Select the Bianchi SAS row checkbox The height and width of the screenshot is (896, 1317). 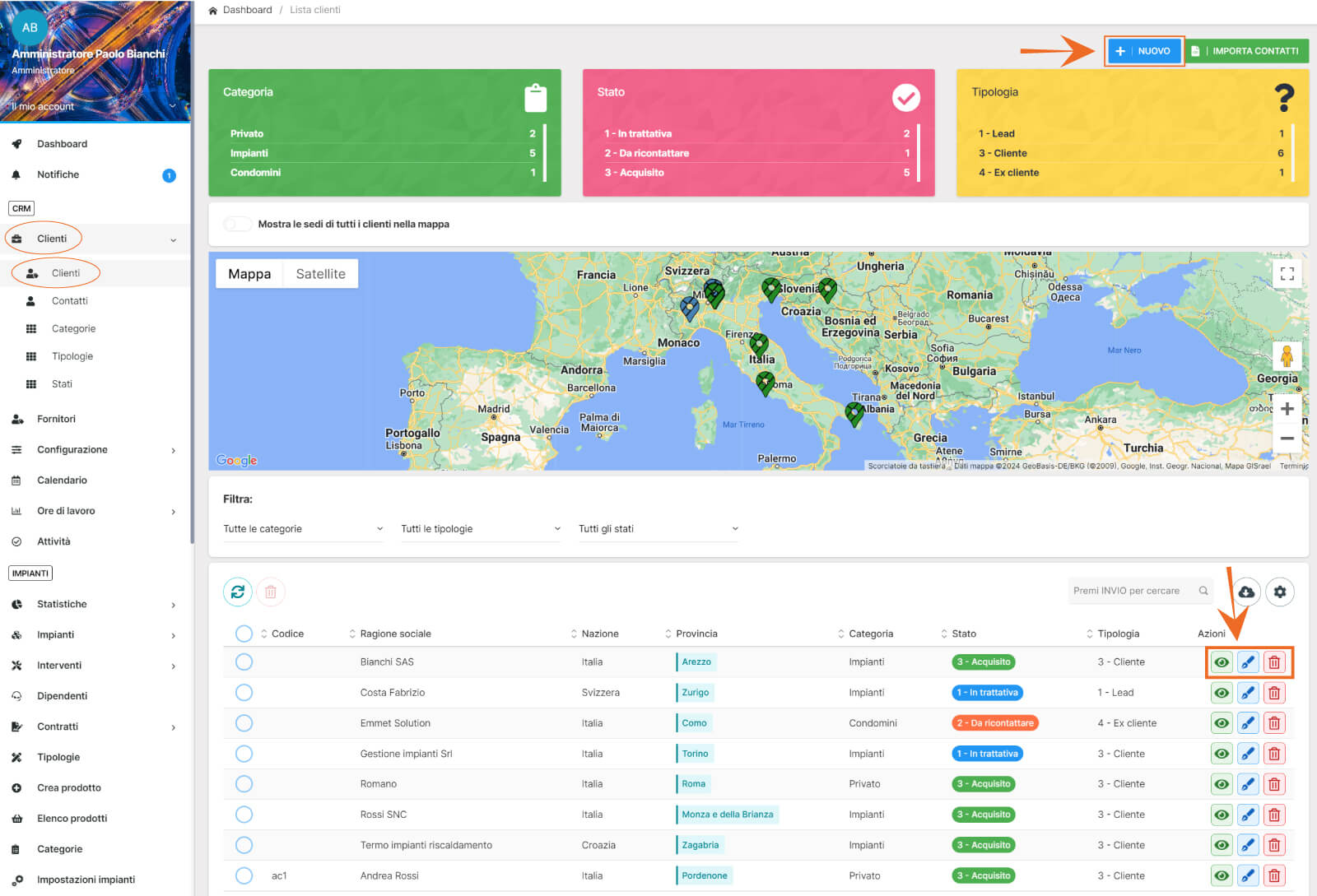(x=244, y=662)
